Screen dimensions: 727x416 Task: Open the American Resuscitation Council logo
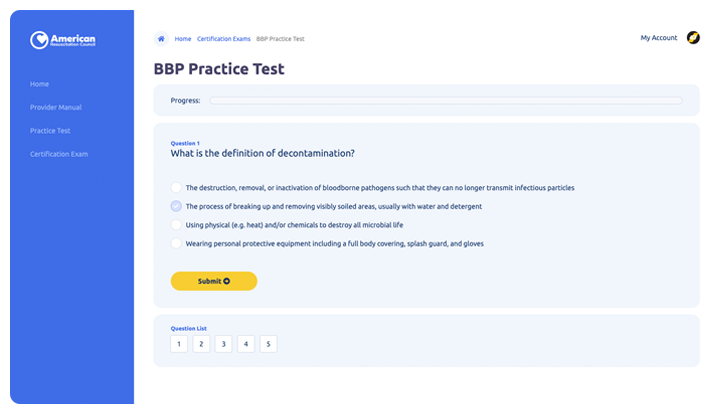63,40
